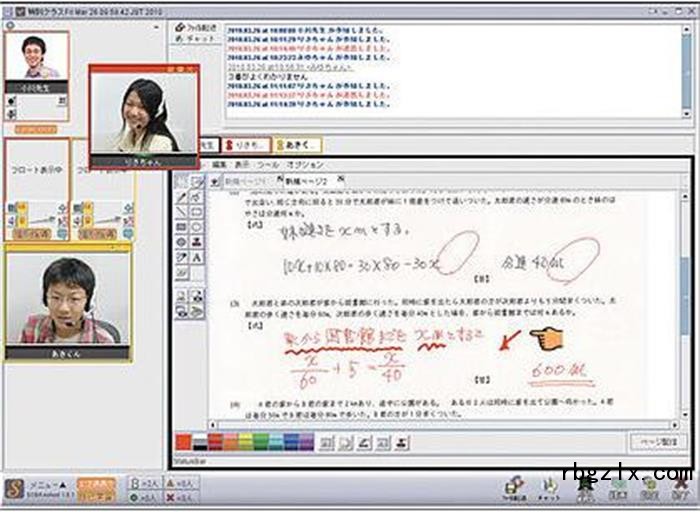Select the text tool marked A
The height and width of the screenshot is (512, 700).
196,257
